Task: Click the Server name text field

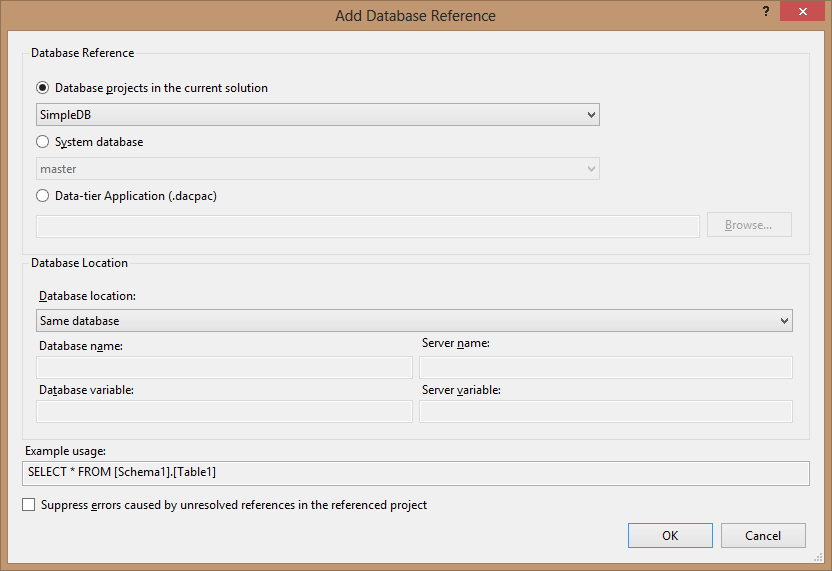Action: [606, 367]
